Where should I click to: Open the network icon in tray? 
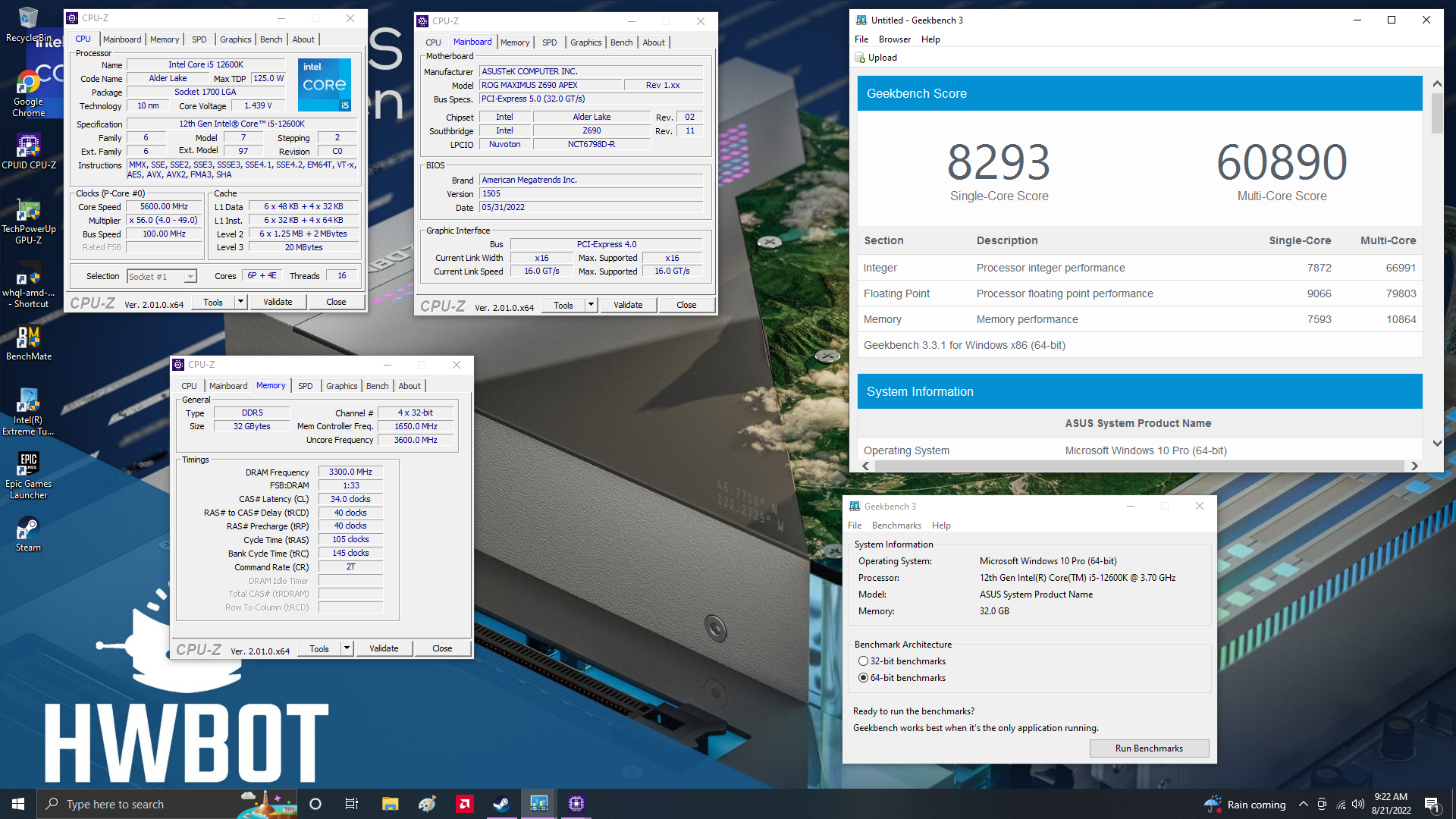tap(1341, 804)
